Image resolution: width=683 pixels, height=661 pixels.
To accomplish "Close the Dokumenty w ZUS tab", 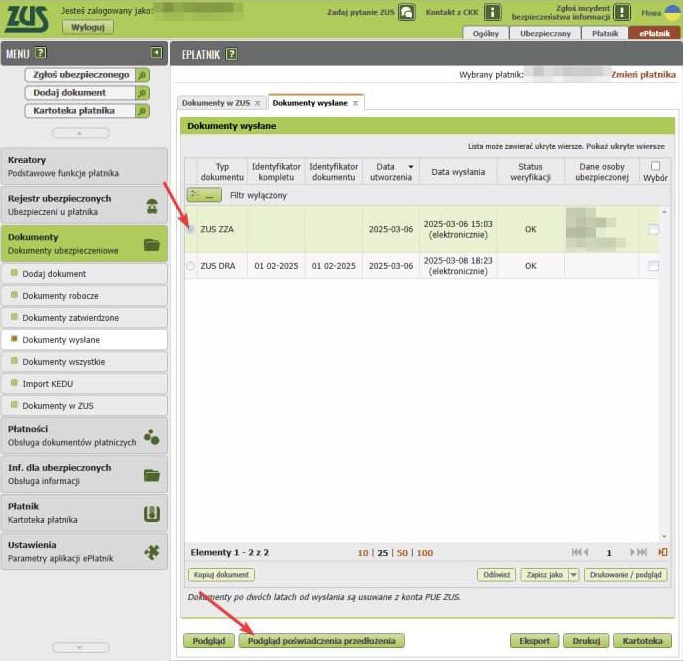I will [x=257, y=103].
